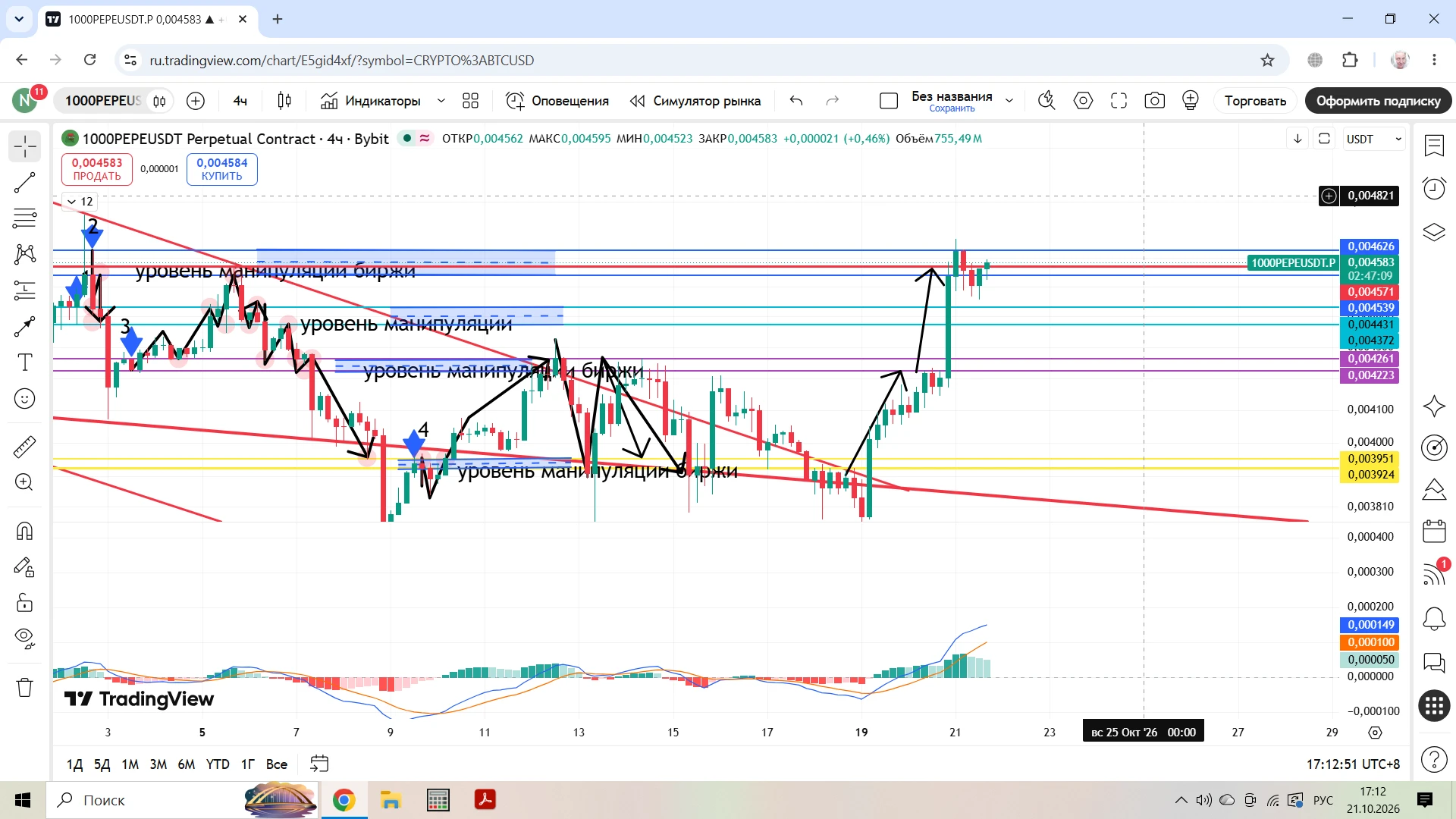Click Оформить подписку subscription button
The width and height of the screenshot is (1456, 819).
tap(1378, 101)
